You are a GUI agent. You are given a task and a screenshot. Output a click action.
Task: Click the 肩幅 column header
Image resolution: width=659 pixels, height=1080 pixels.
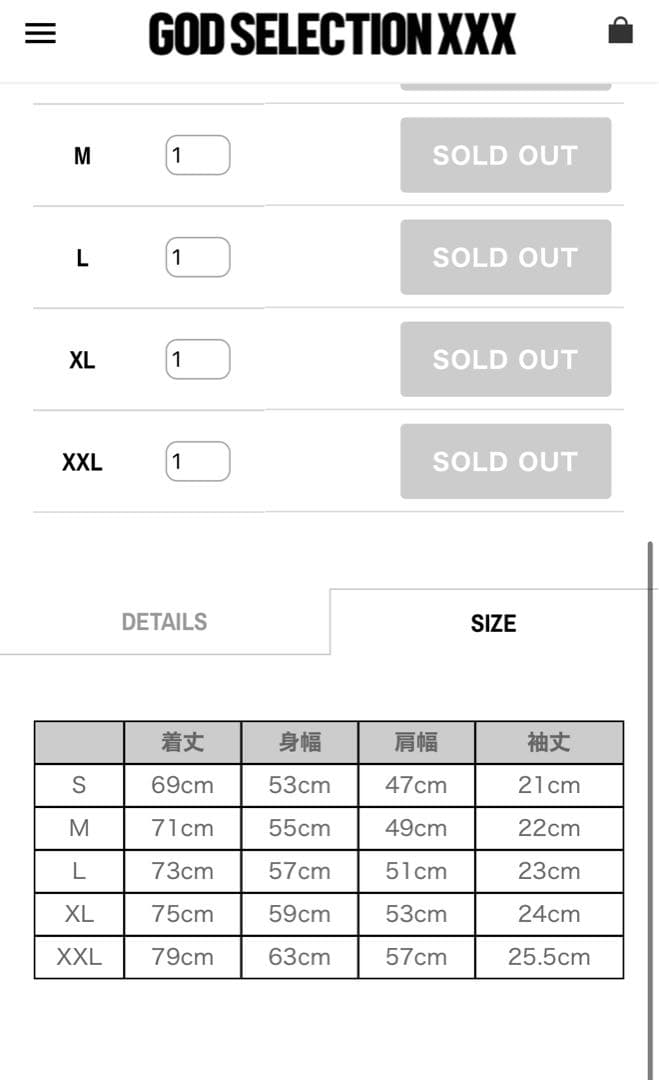(416, 742)
